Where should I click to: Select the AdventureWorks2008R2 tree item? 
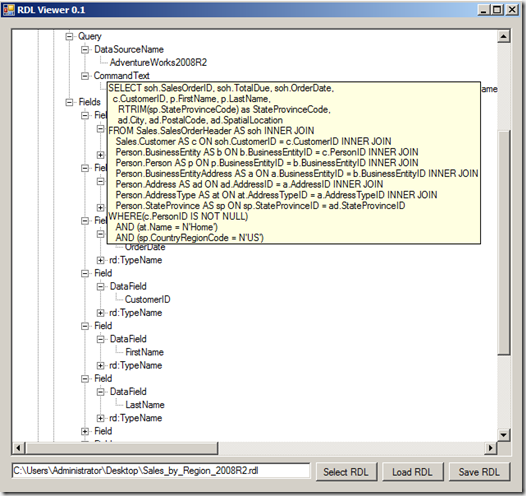[x=158, y=62]
